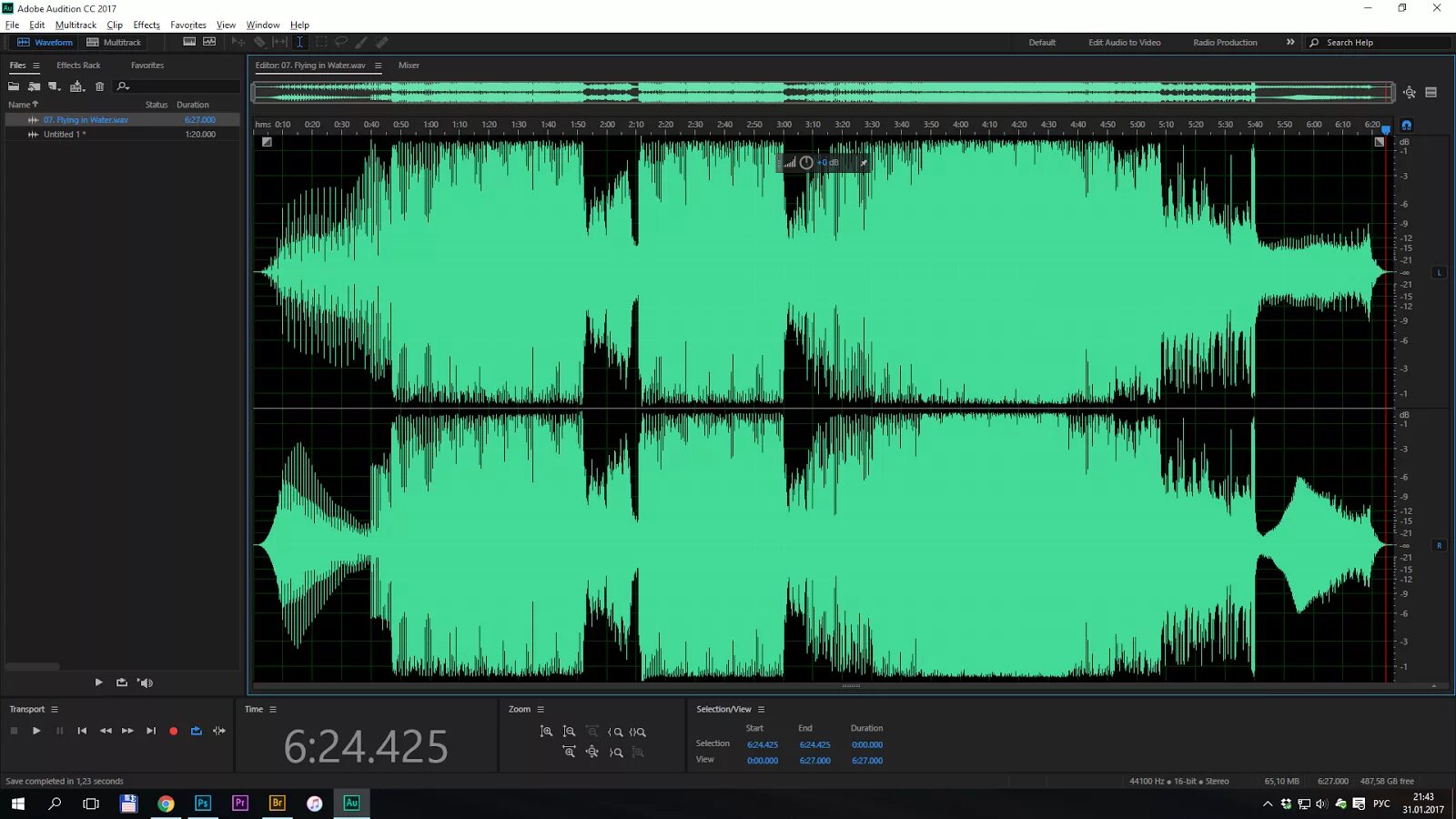1456x819 pixels.
Task: Switch to the Effects Rack tab
Action: tap(78, 65)
